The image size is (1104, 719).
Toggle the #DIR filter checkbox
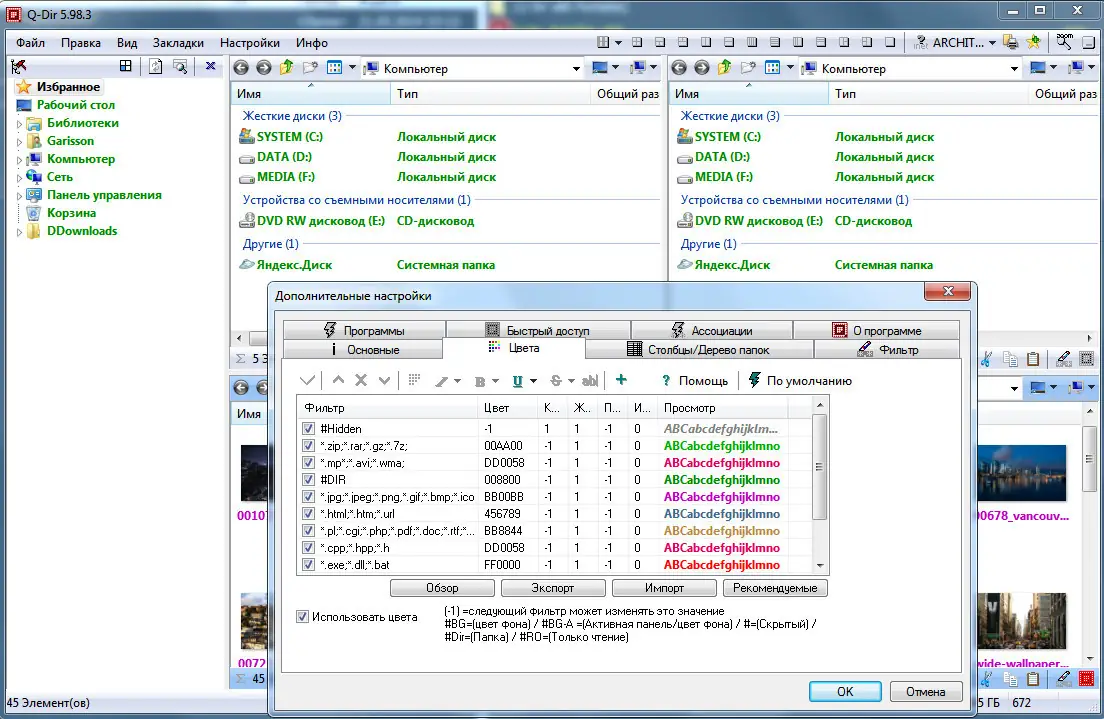(308, 479)
